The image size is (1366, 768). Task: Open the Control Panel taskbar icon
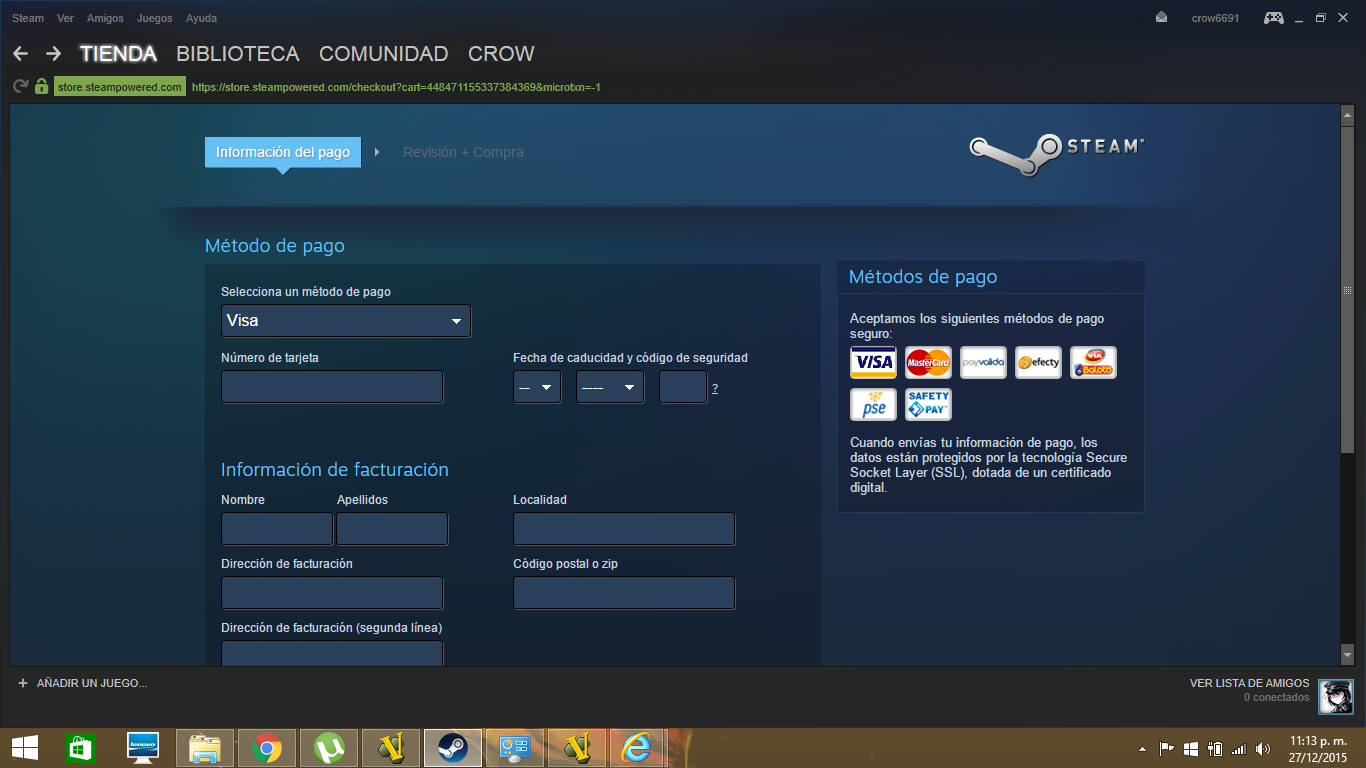click(x=515, y=747)
